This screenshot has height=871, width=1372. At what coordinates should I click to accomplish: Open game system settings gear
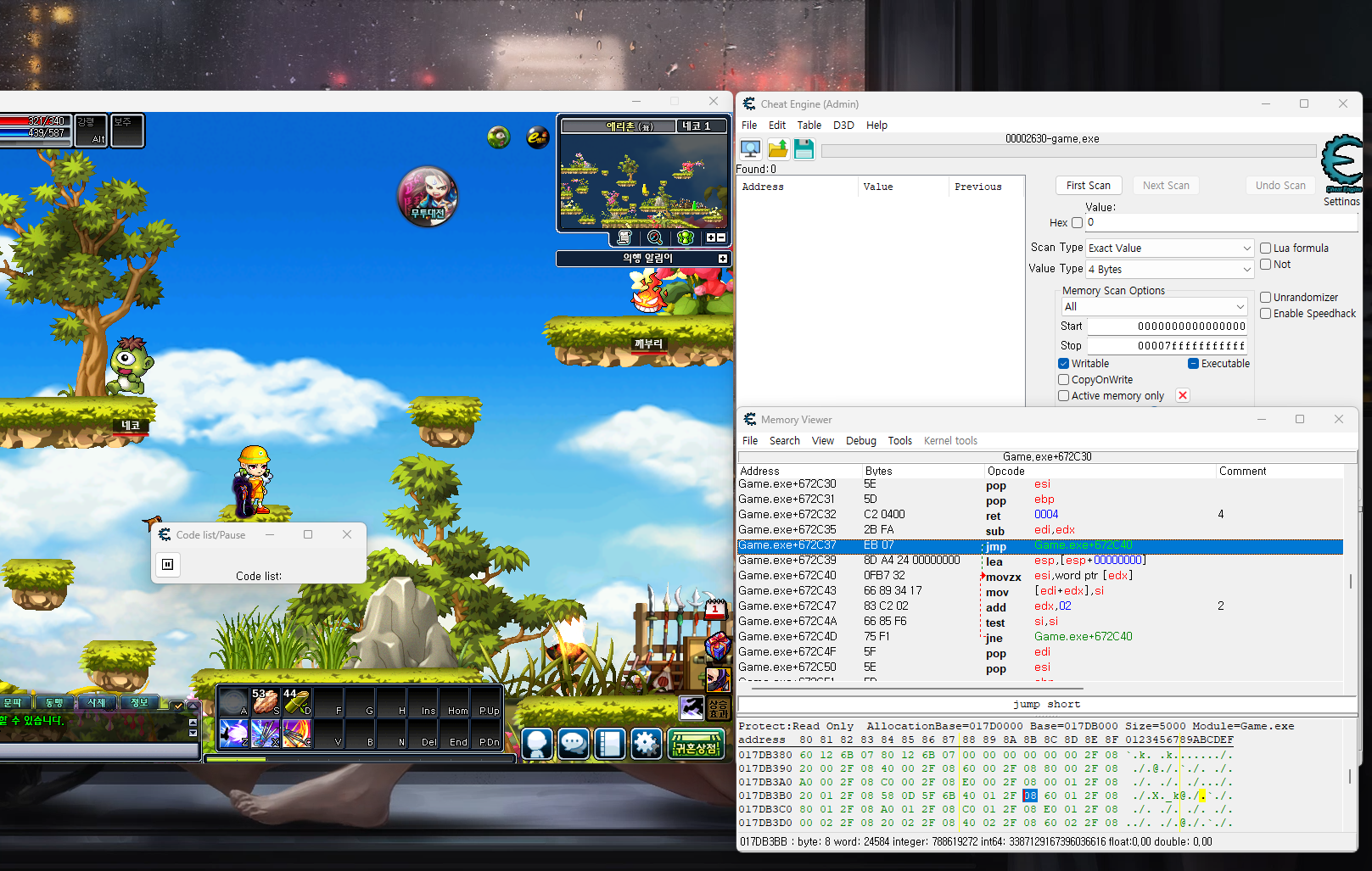point(646,744)
